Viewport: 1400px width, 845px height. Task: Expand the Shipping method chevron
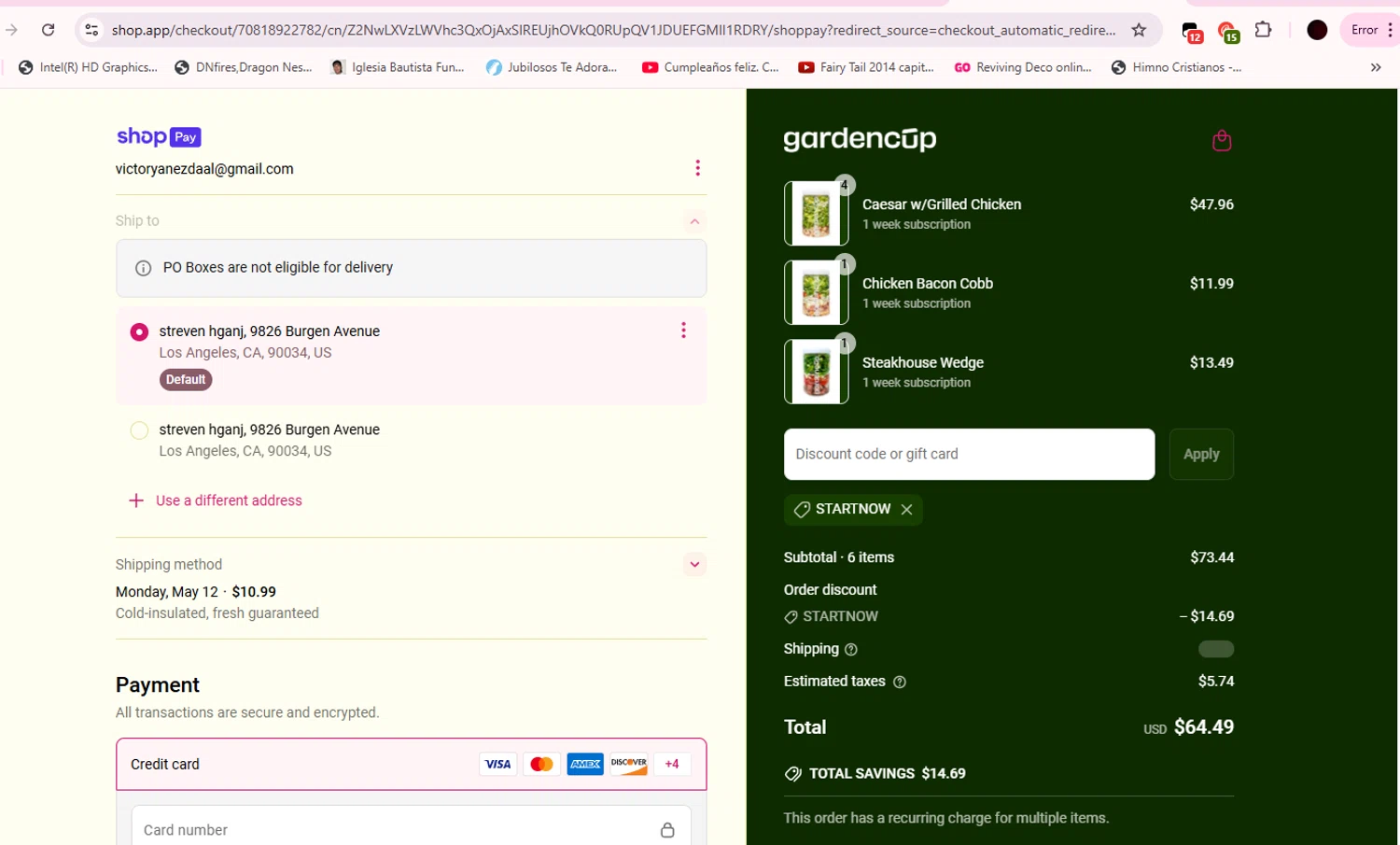[x=694, y=564]
